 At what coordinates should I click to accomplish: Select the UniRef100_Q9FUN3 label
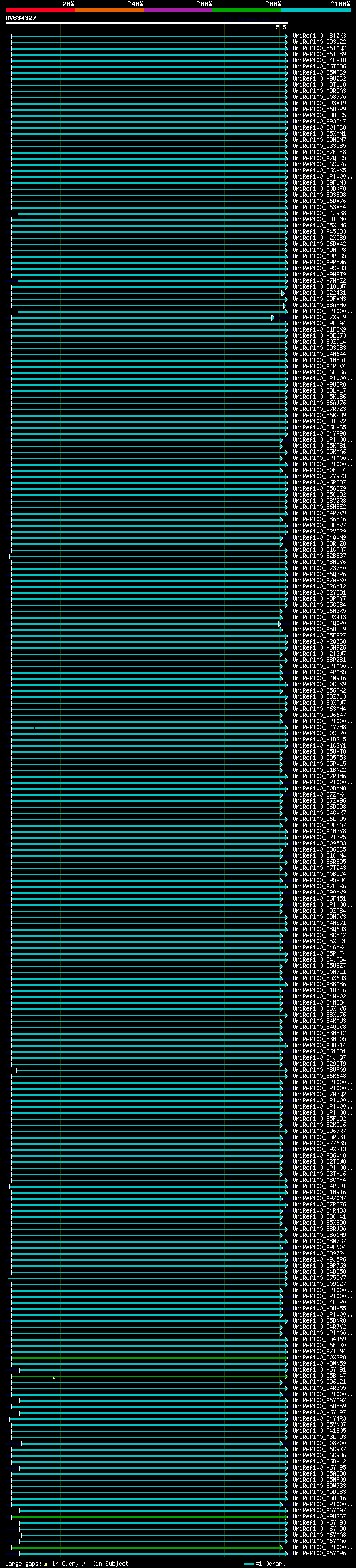point(319,182)
